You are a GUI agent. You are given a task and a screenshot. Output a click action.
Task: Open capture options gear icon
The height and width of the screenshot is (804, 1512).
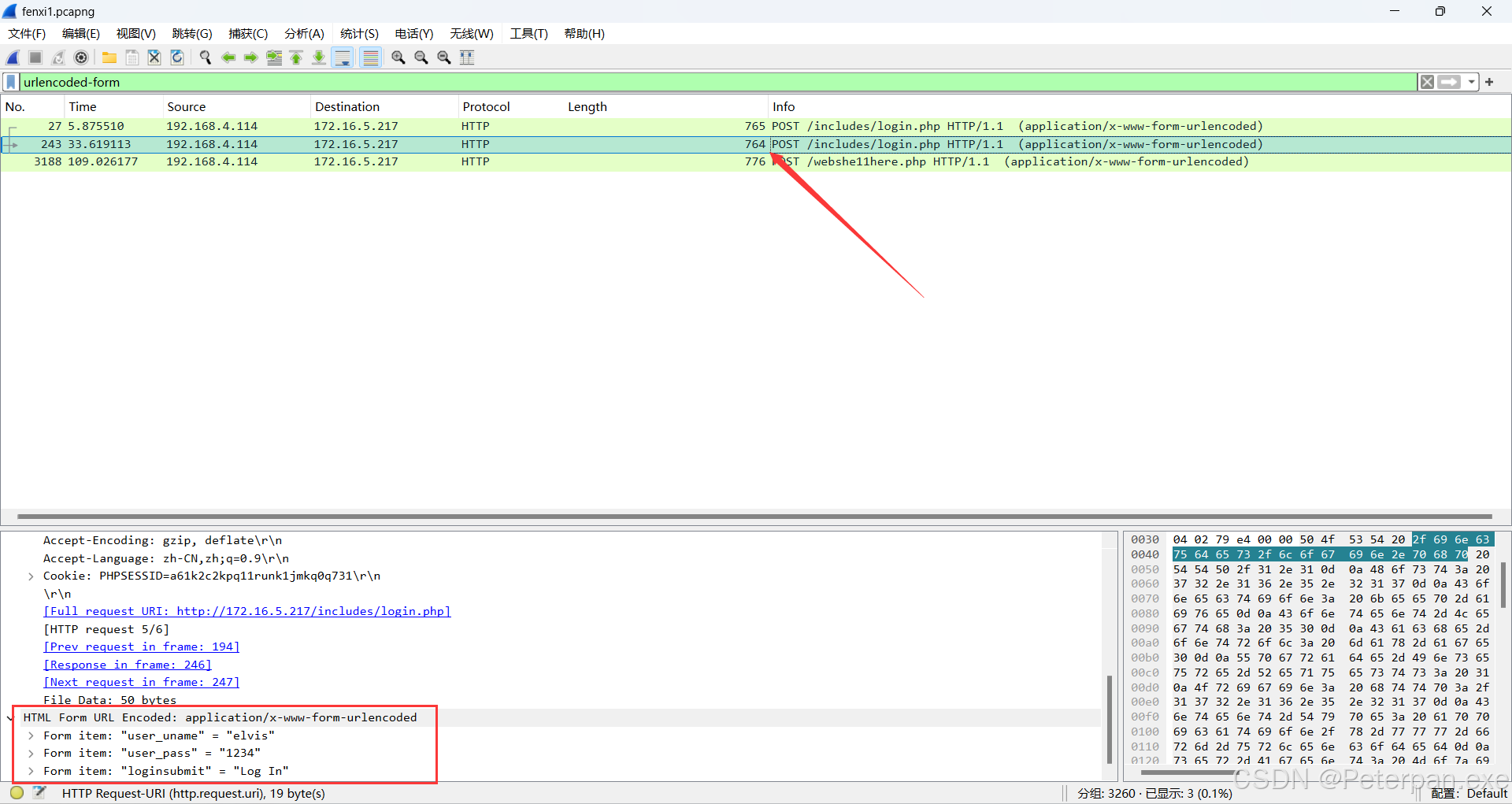(x=81, y=57)
